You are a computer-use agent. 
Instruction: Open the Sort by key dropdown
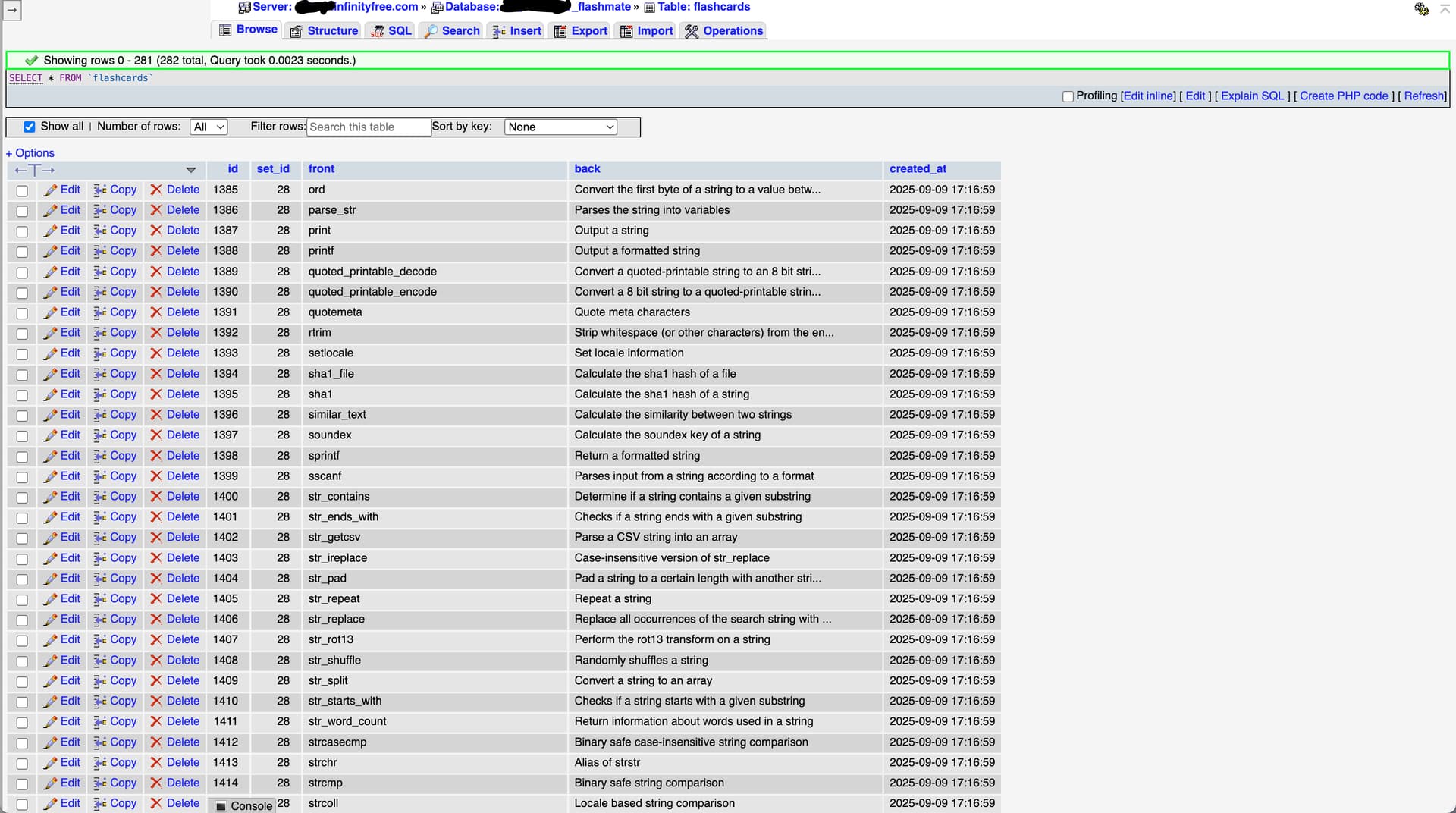click(560, 127)
